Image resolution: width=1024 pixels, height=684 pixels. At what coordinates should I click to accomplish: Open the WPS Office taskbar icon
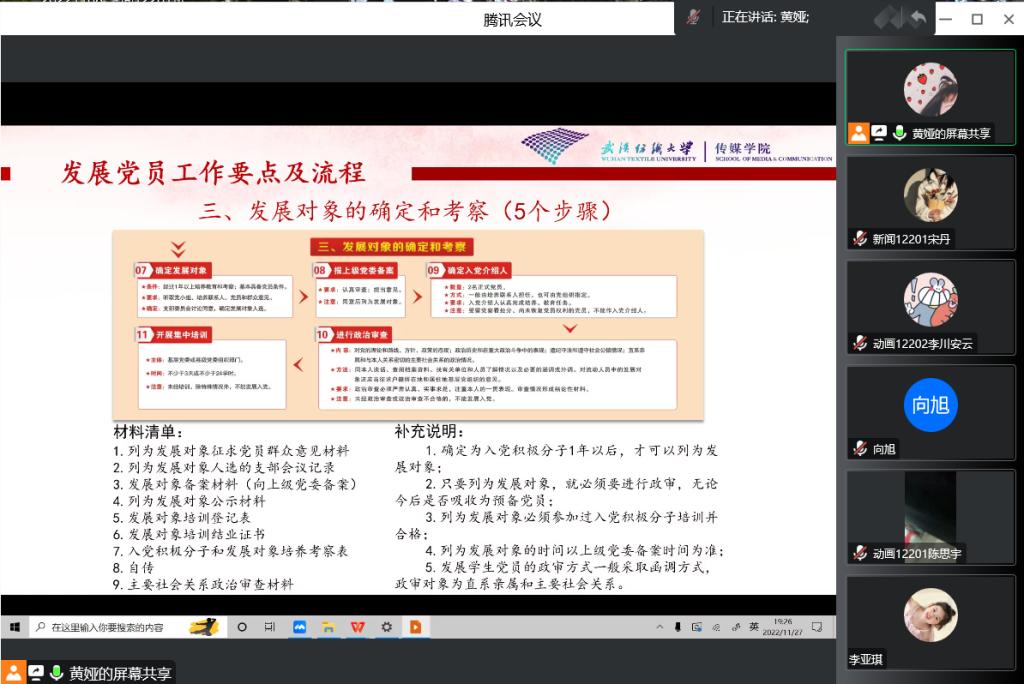pos(357,627)
